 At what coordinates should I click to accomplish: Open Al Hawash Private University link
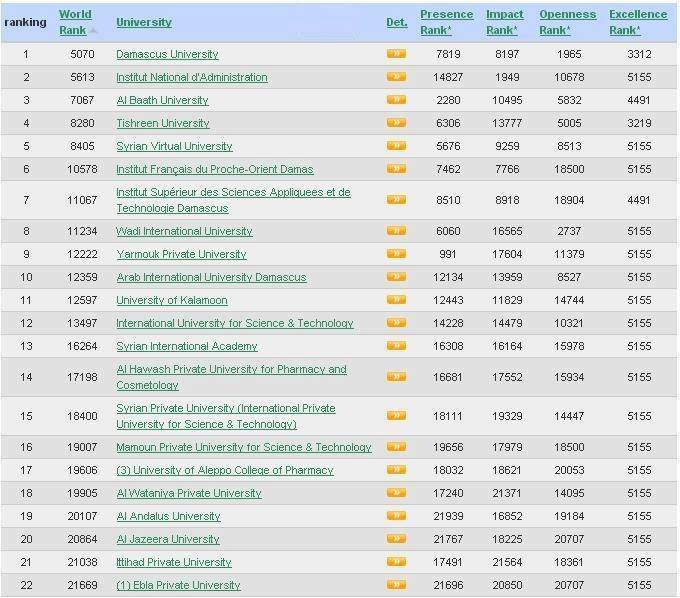pyautogui.click(x=232, y=377)
